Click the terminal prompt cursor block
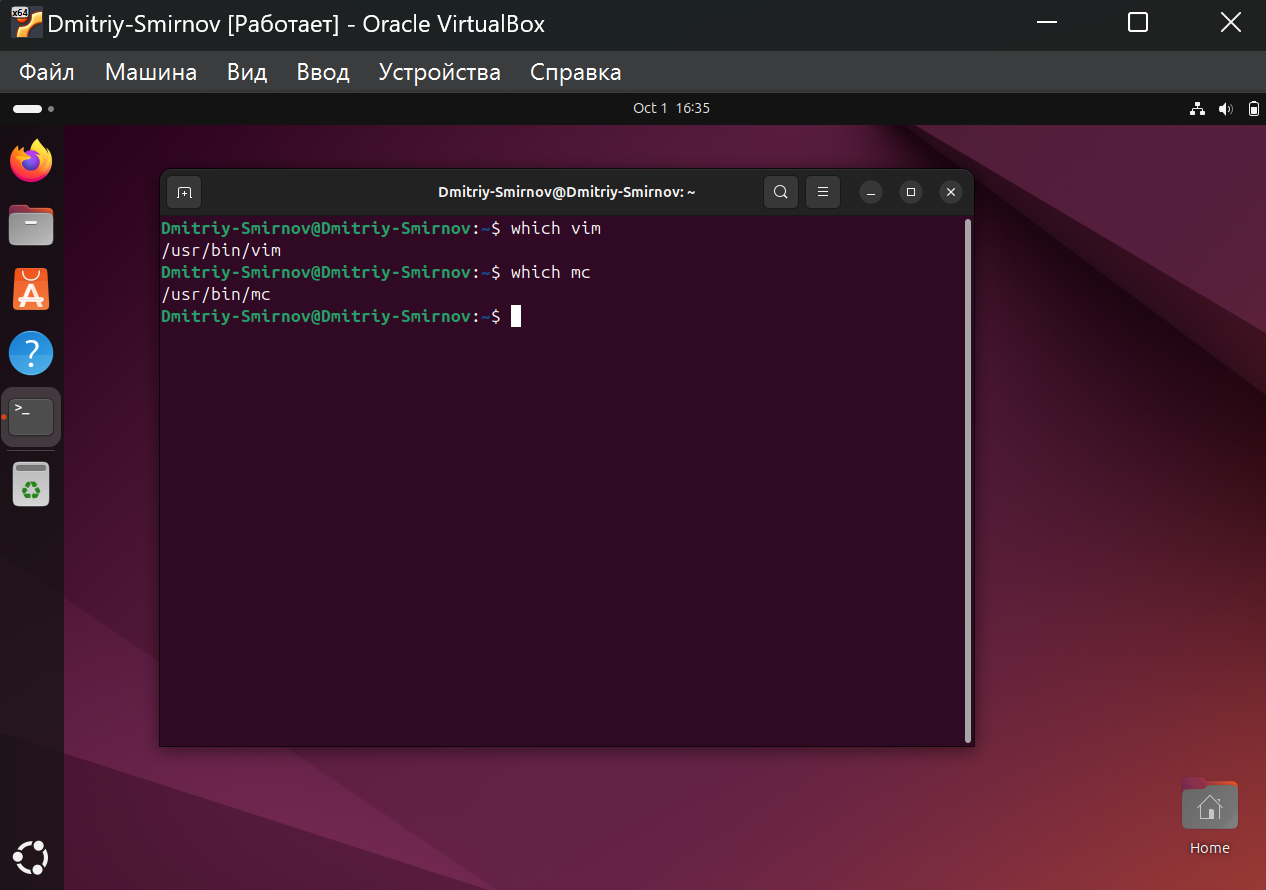 (x=516, y=316)
